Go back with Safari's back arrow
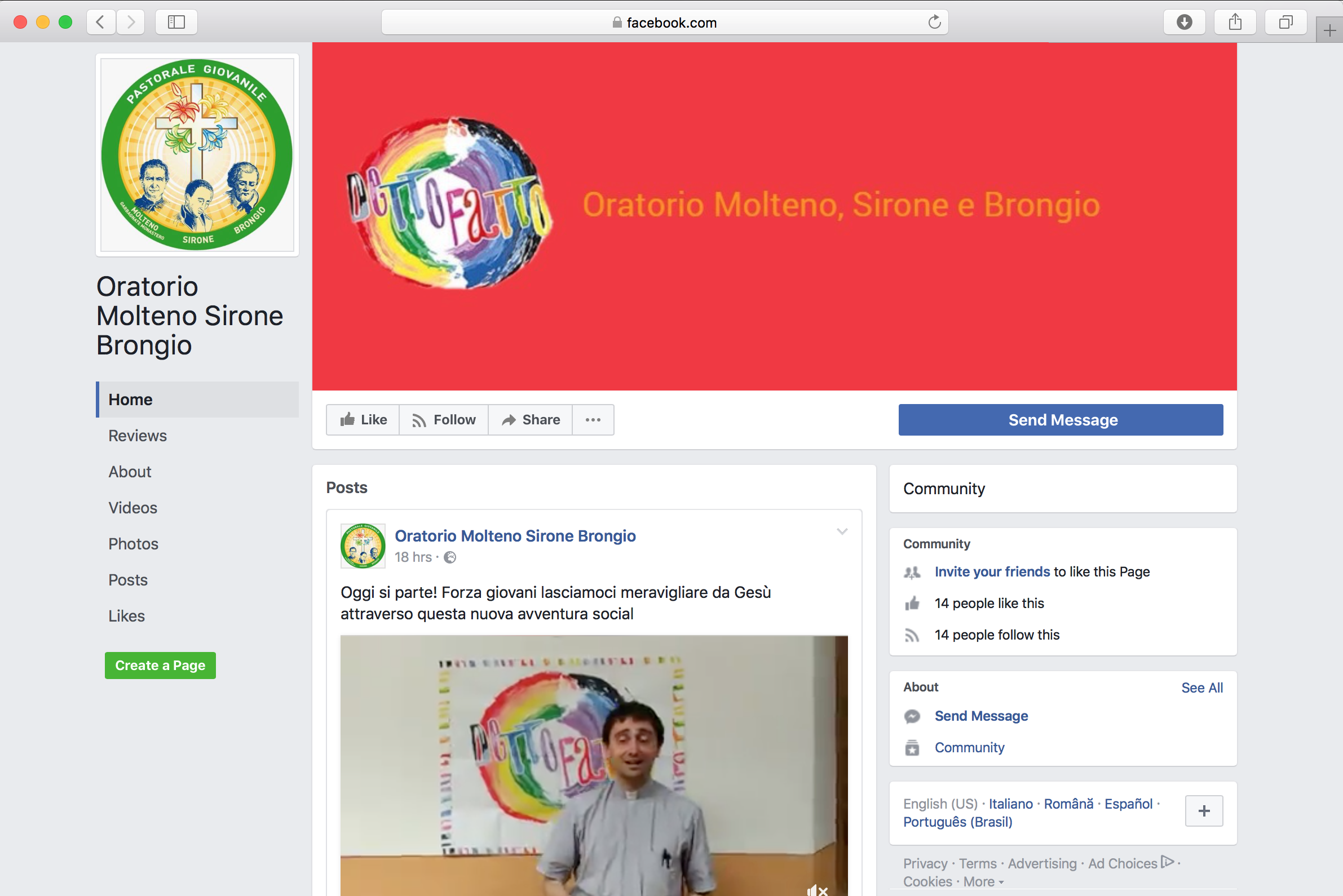 (x=101, y=23)
